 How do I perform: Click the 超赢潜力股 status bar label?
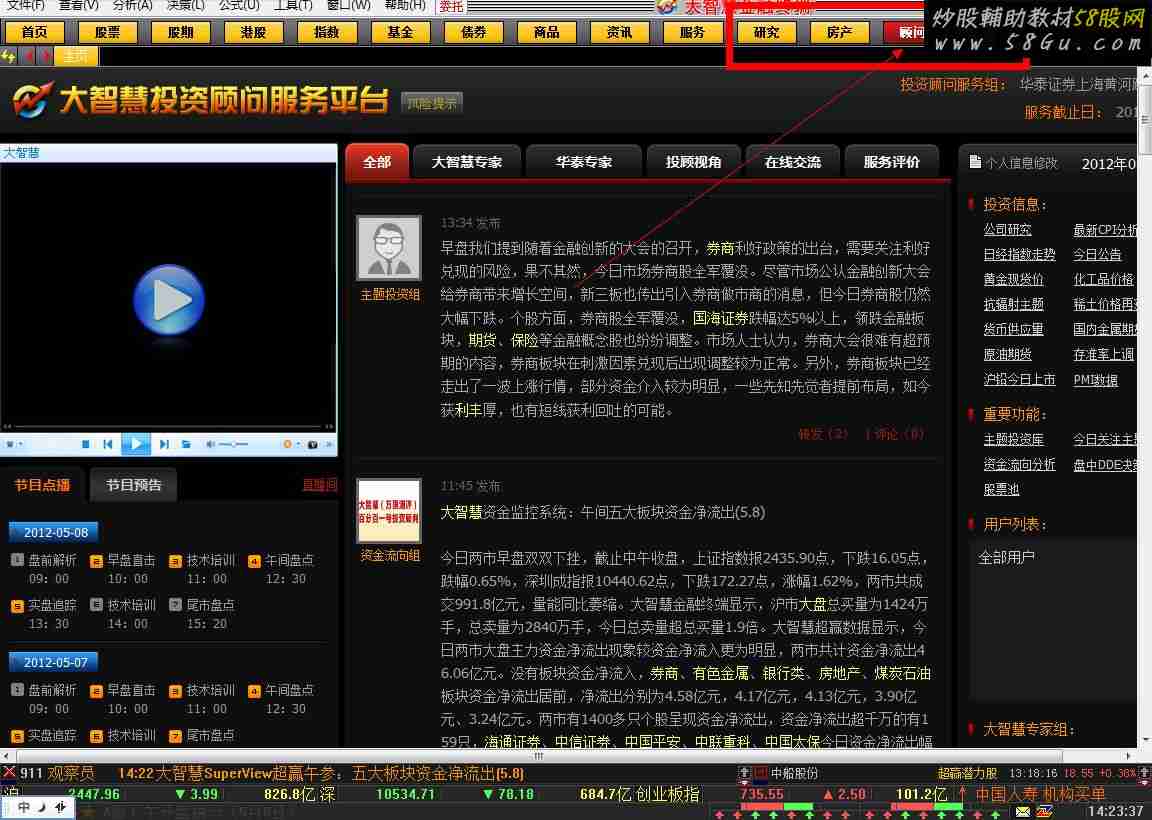coord(968,774)
